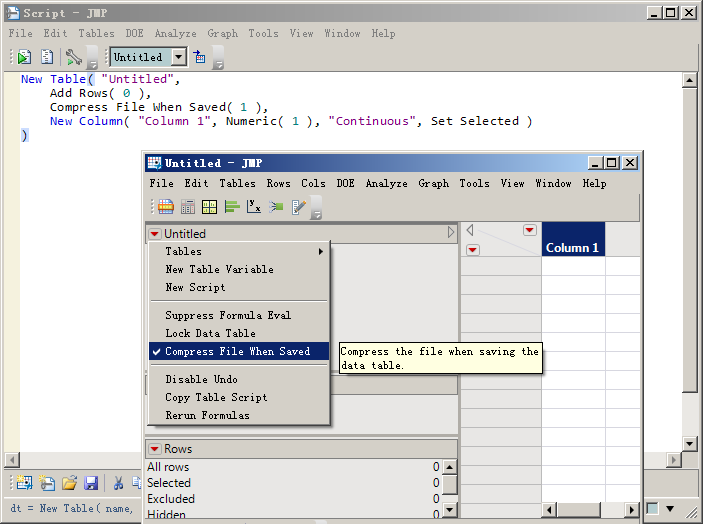Toggle Disable Undo option
Image resolution: width=703 pixels, height=524 pixels.
(x=239, y=379)
